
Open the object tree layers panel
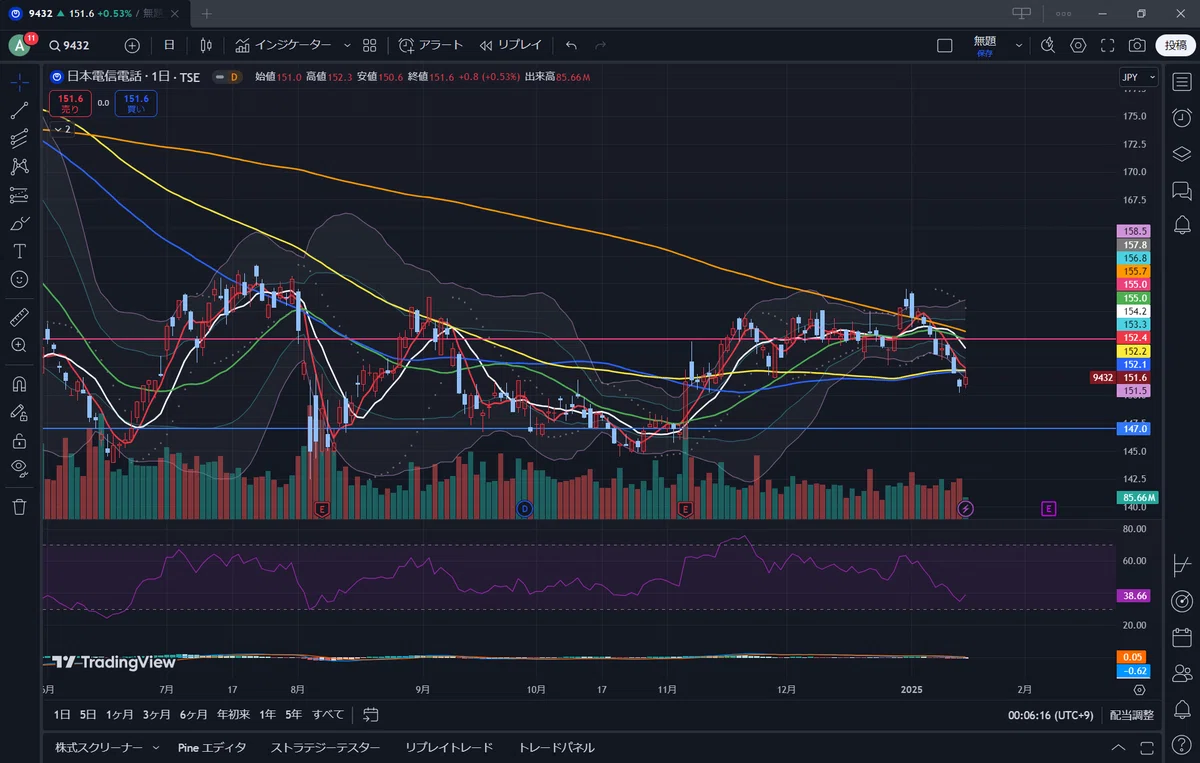pos(1181,154)
